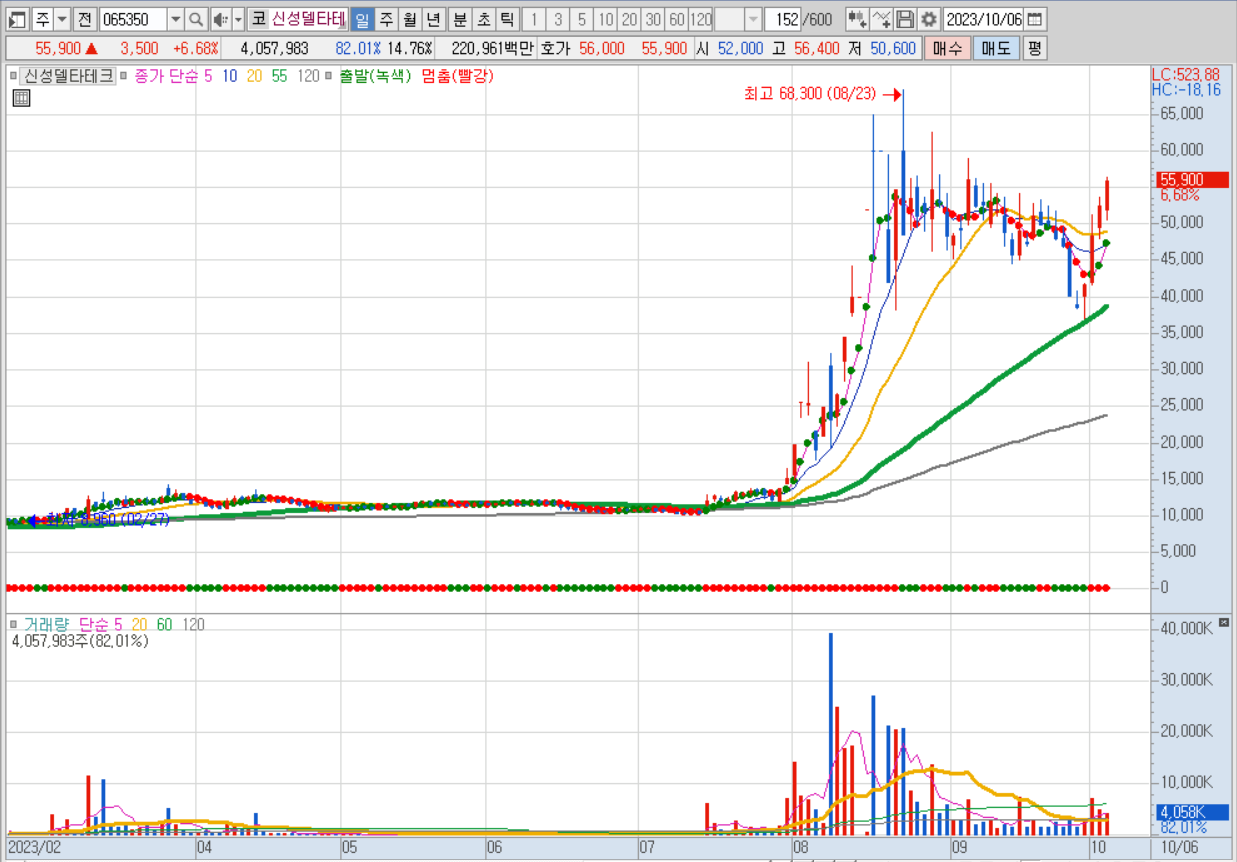The height and width of the screenshot is (862, 1237).
Task: Click the blue 4,058K volume tag
Action: [1192, 812]
